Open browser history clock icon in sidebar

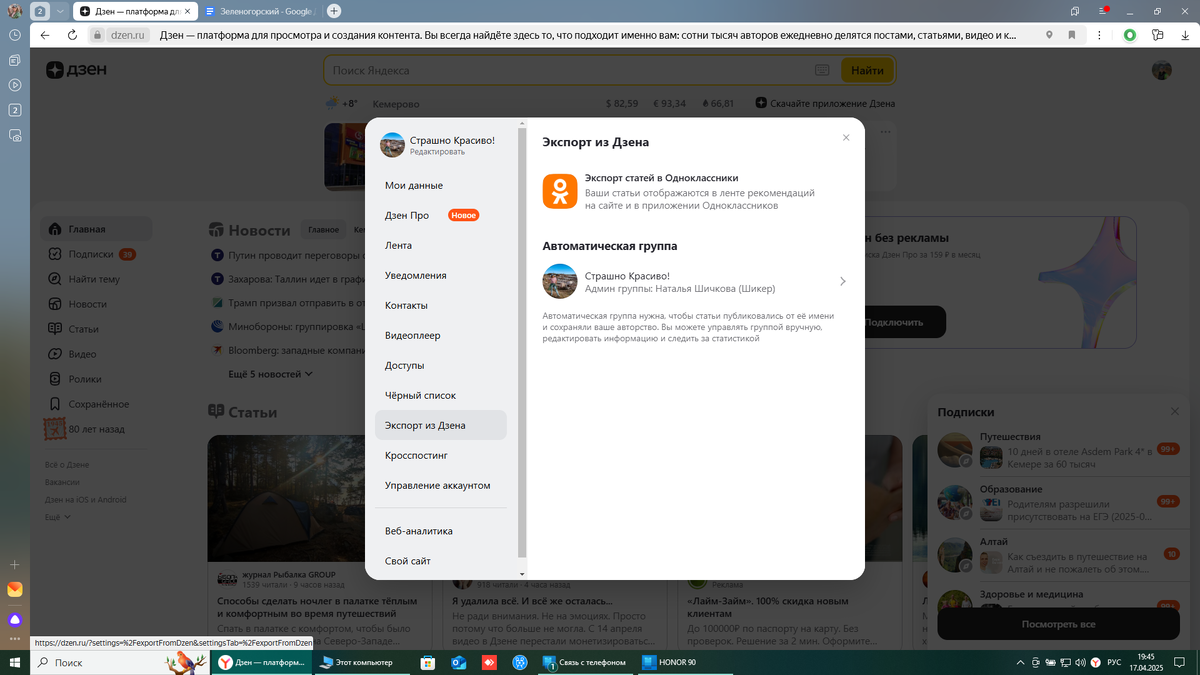(x=15, y=35)
